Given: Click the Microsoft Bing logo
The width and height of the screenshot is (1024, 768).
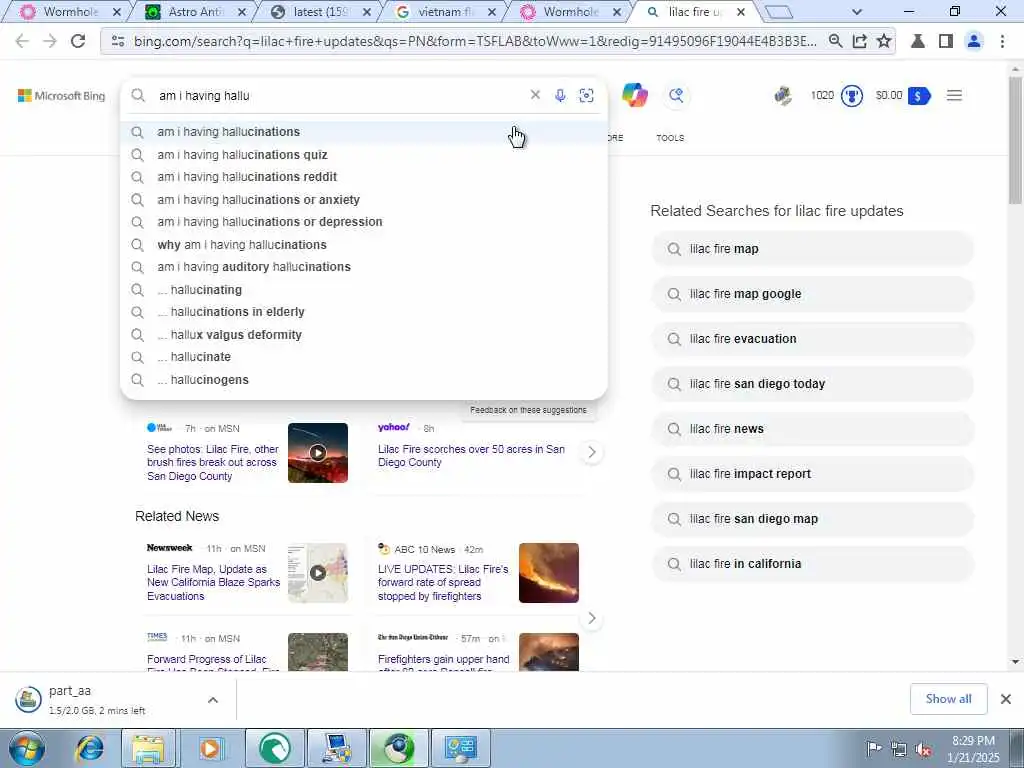Looking at the screenshot, I should 61,95.
